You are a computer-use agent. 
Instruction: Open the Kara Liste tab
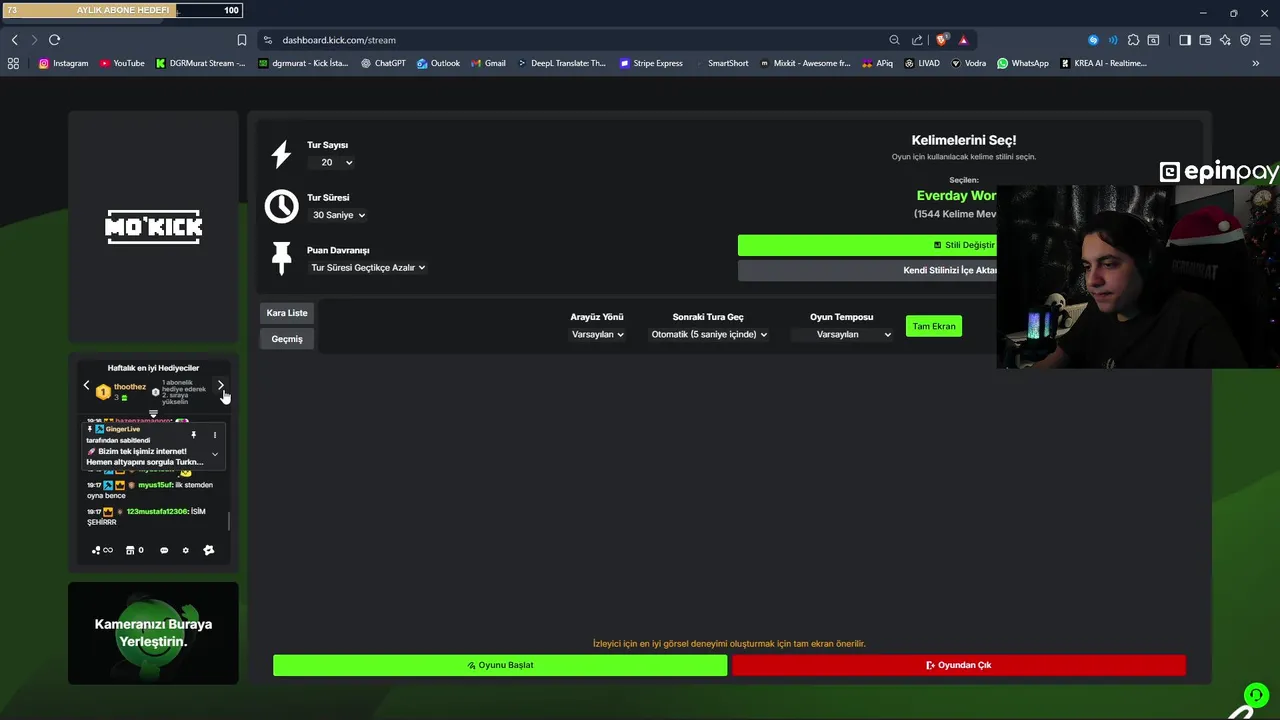click(x=287, y=313)
